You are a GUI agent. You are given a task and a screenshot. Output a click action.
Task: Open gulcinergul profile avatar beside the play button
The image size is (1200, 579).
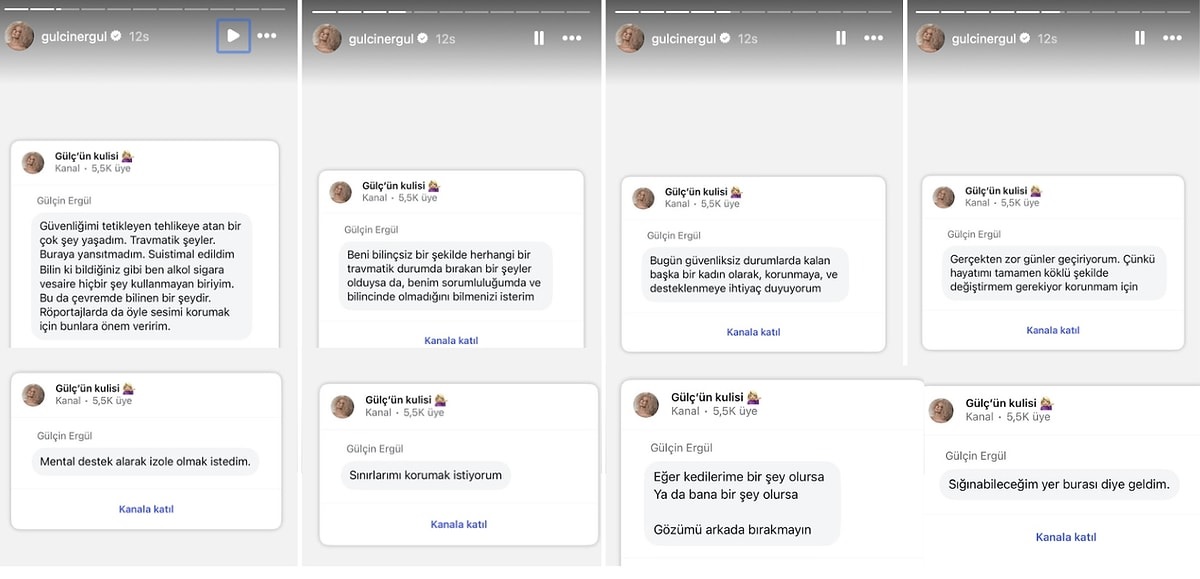[19, 36]
